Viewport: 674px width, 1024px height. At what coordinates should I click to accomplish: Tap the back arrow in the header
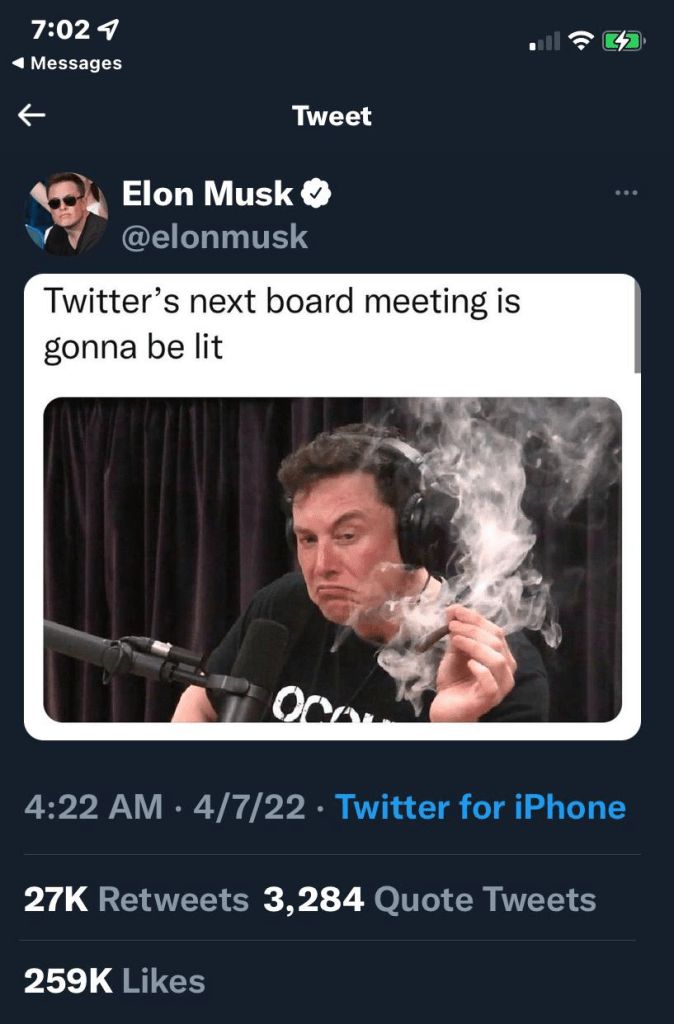tap(32, 116)
